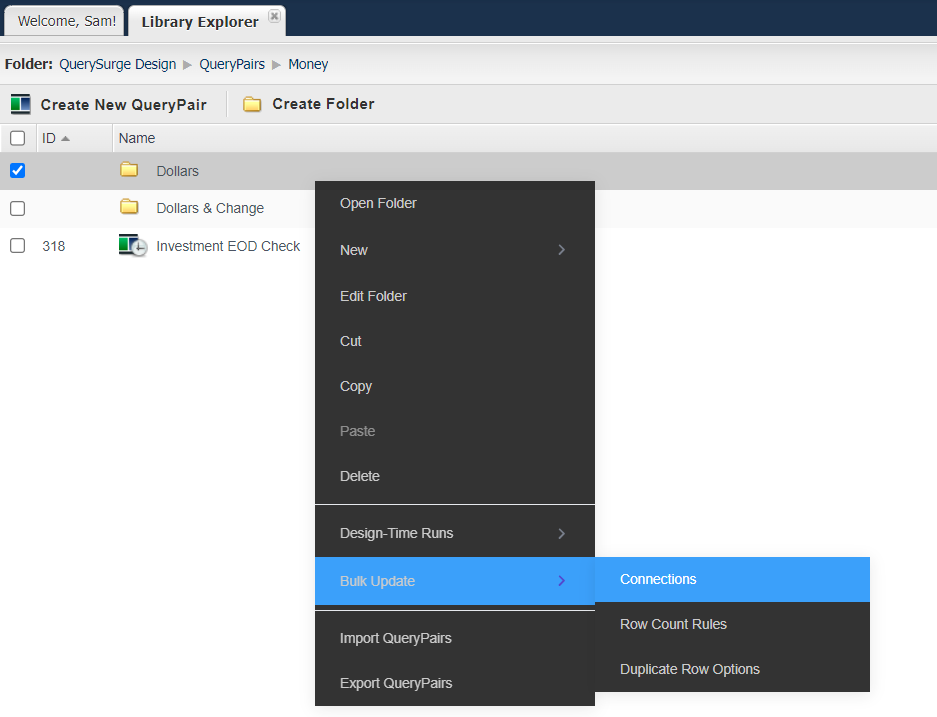Expand the Bulk Update submenu arrow
The width and height of the screenshot is (937, 717).
561,581
